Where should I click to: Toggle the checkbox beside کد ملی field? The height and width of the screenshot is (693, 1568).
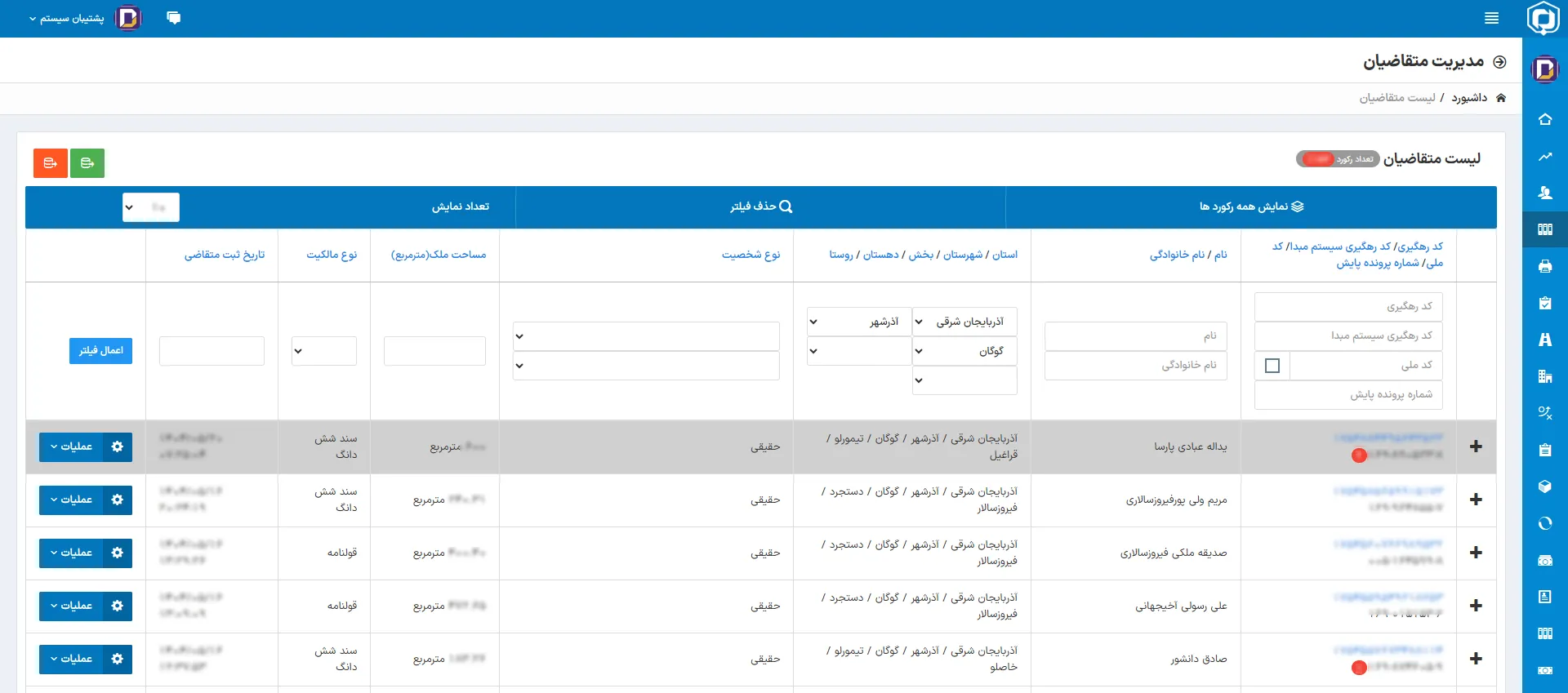(x=1272, y=366)
